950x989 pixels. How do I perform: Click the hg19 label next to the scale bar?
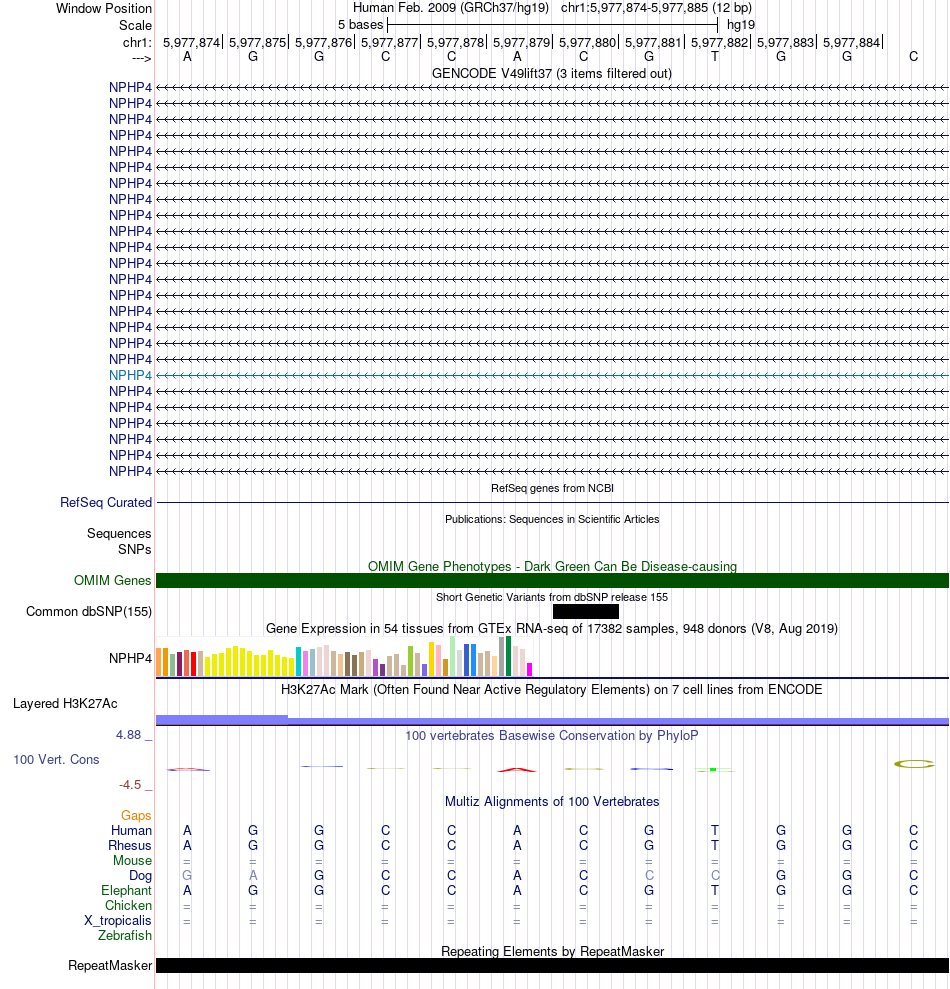pyautogui.click(x=741, y=25)
